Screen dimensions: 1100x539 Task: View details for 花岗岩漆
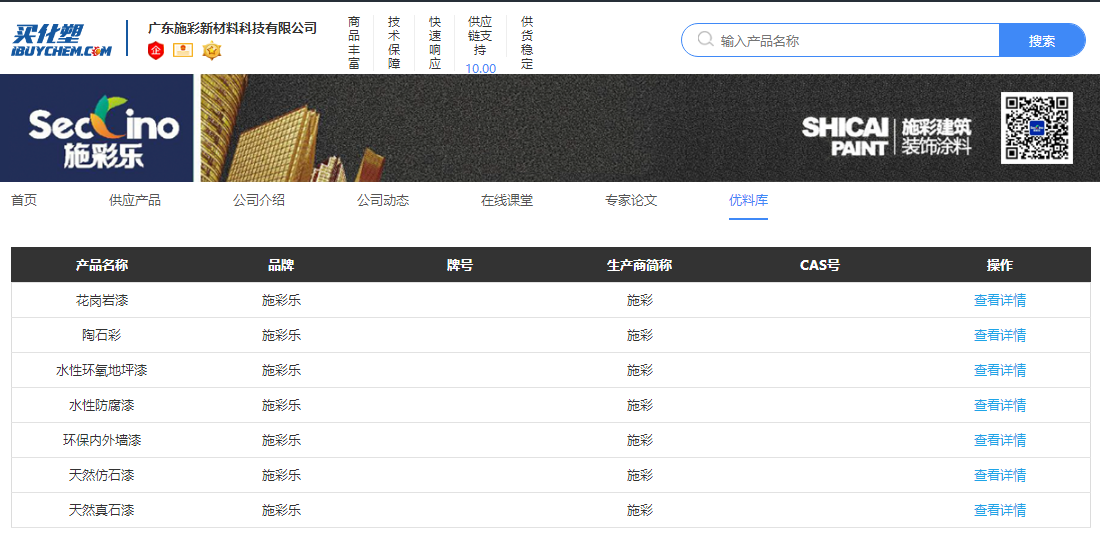point(1000,300)
